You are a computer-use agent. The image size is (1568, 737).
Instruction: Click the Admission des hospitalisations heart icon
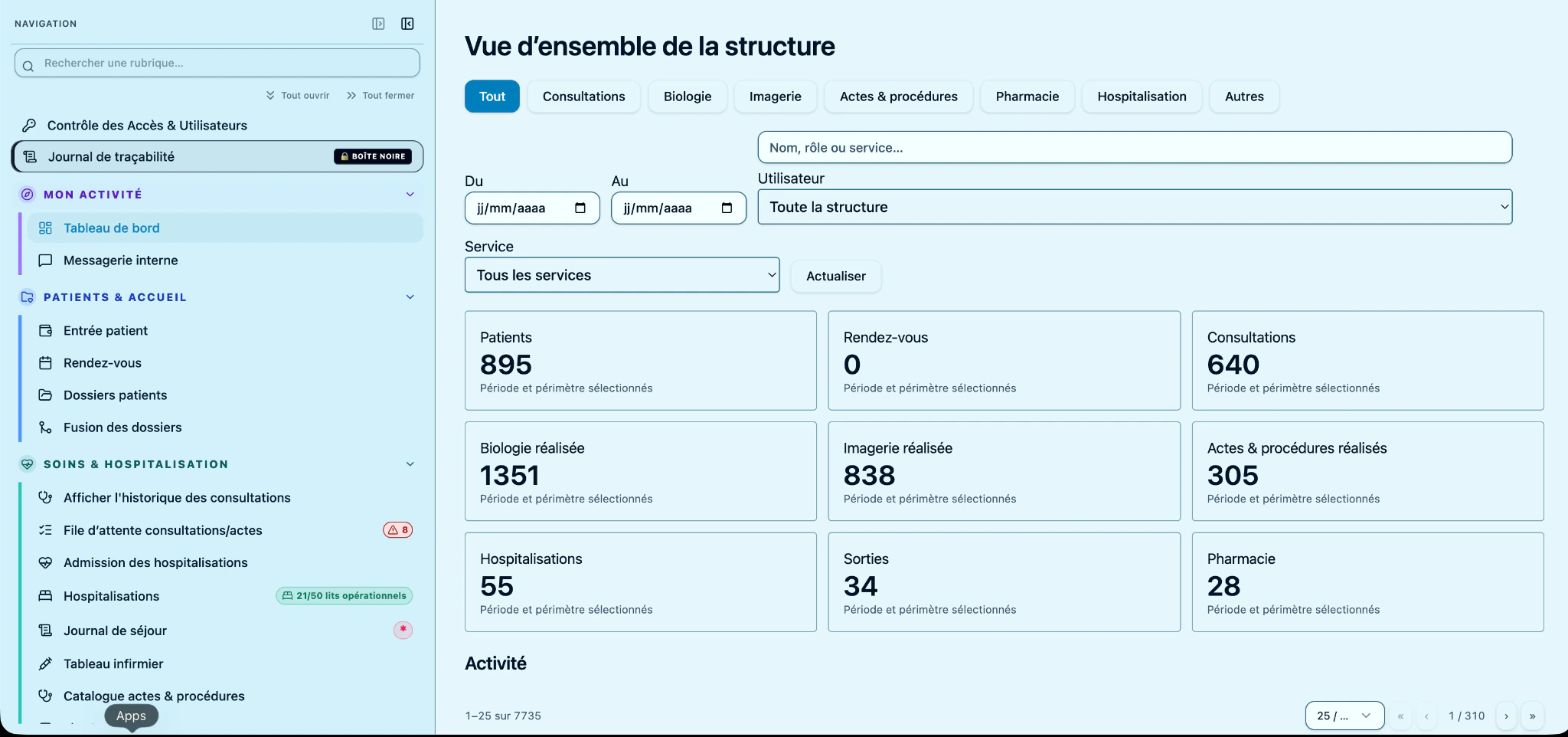point(45,562)
